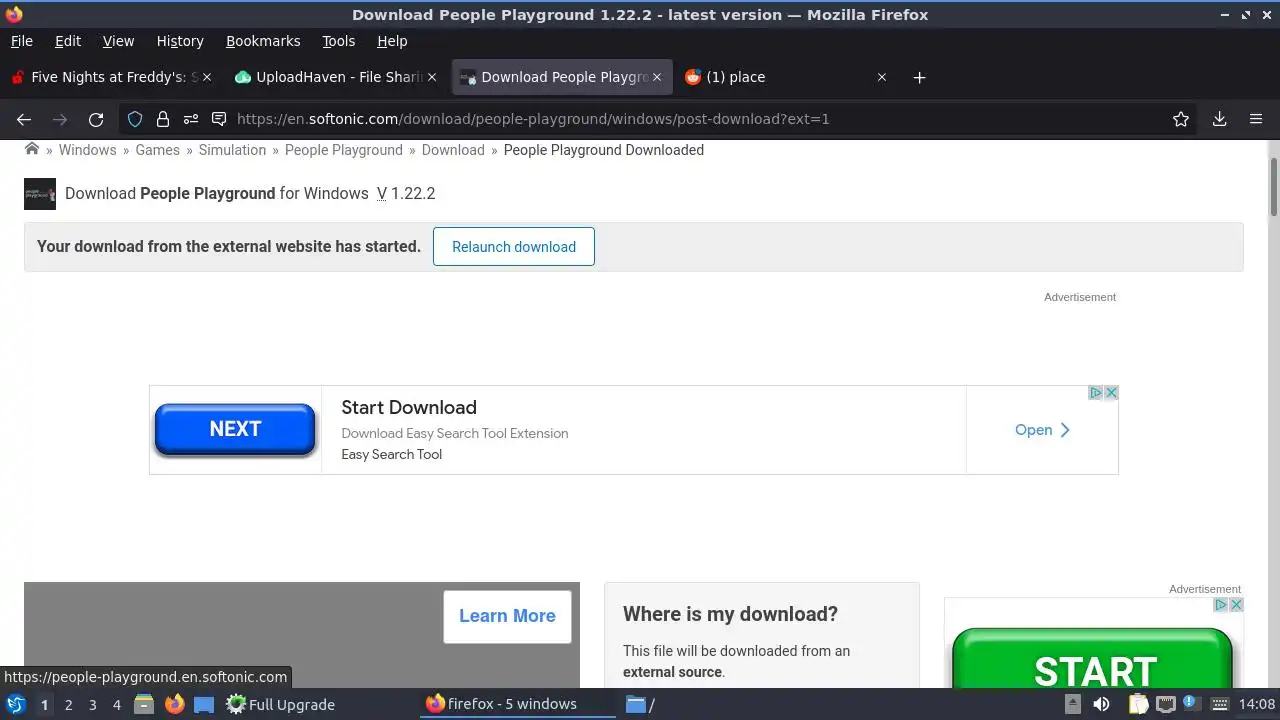Open the Firefox downloads panel

tap(1219, 119)
